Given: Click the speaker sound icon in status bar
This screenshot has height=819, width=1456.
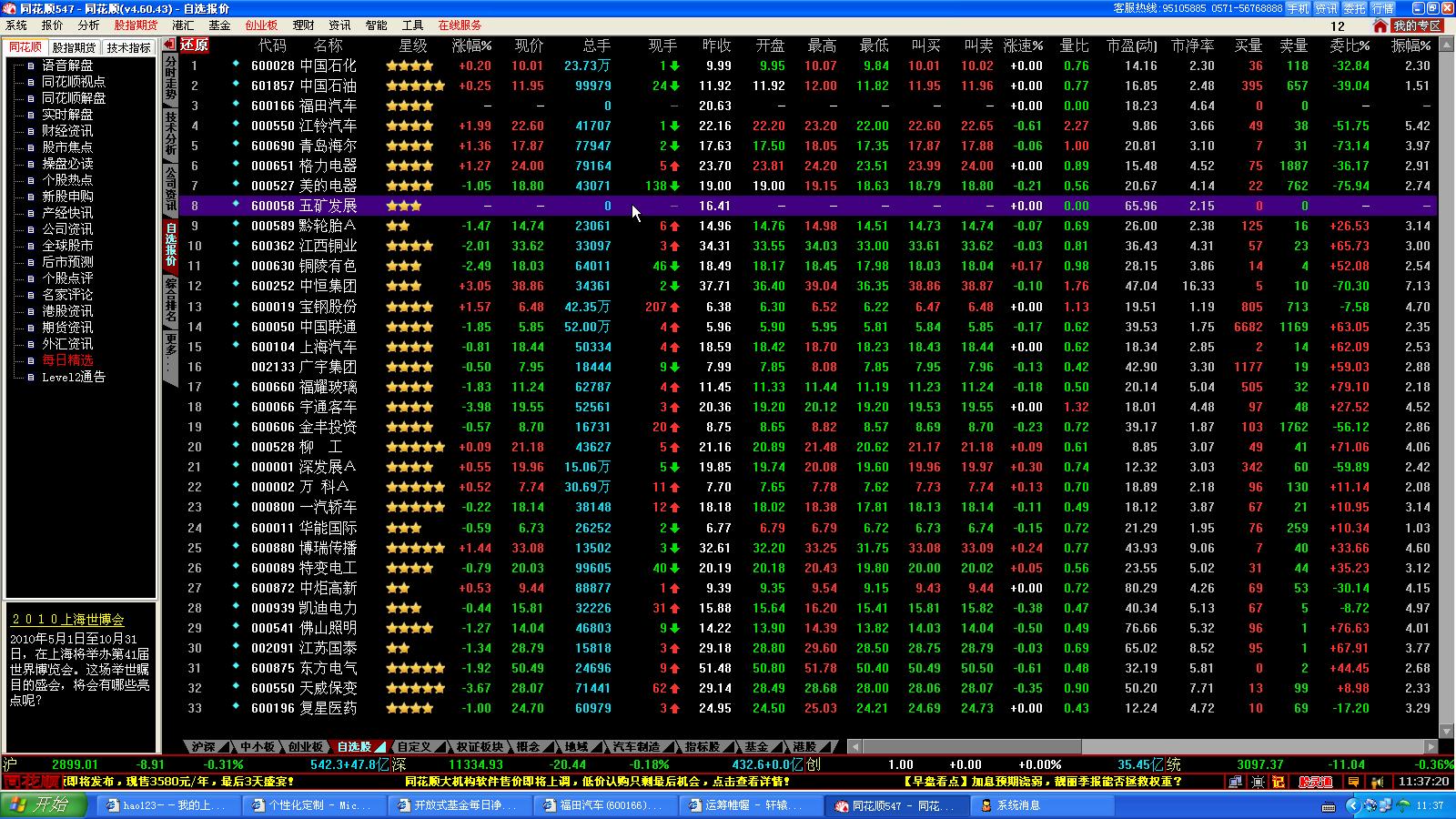Looking at the screenshot, I should (x=1376, y=782).
